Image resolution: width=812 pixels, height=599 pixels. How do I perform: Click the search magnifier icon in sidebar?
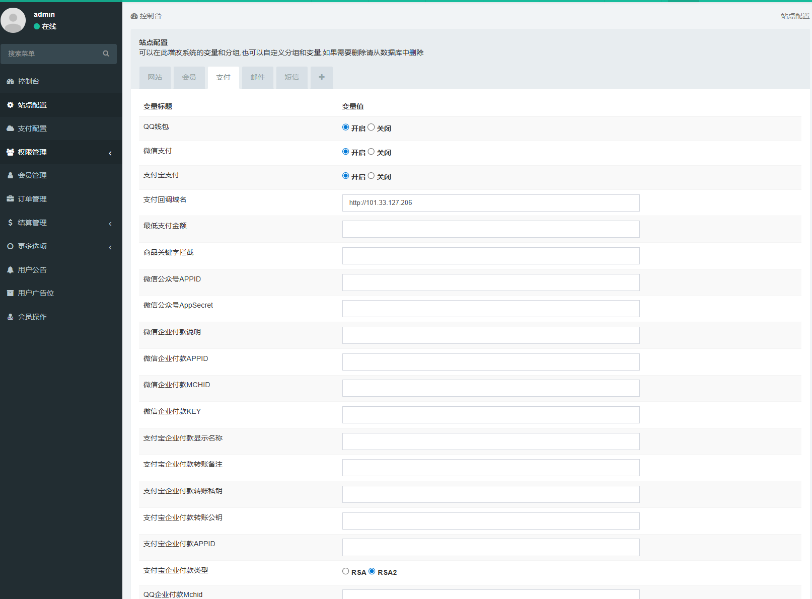coord(105,54)
